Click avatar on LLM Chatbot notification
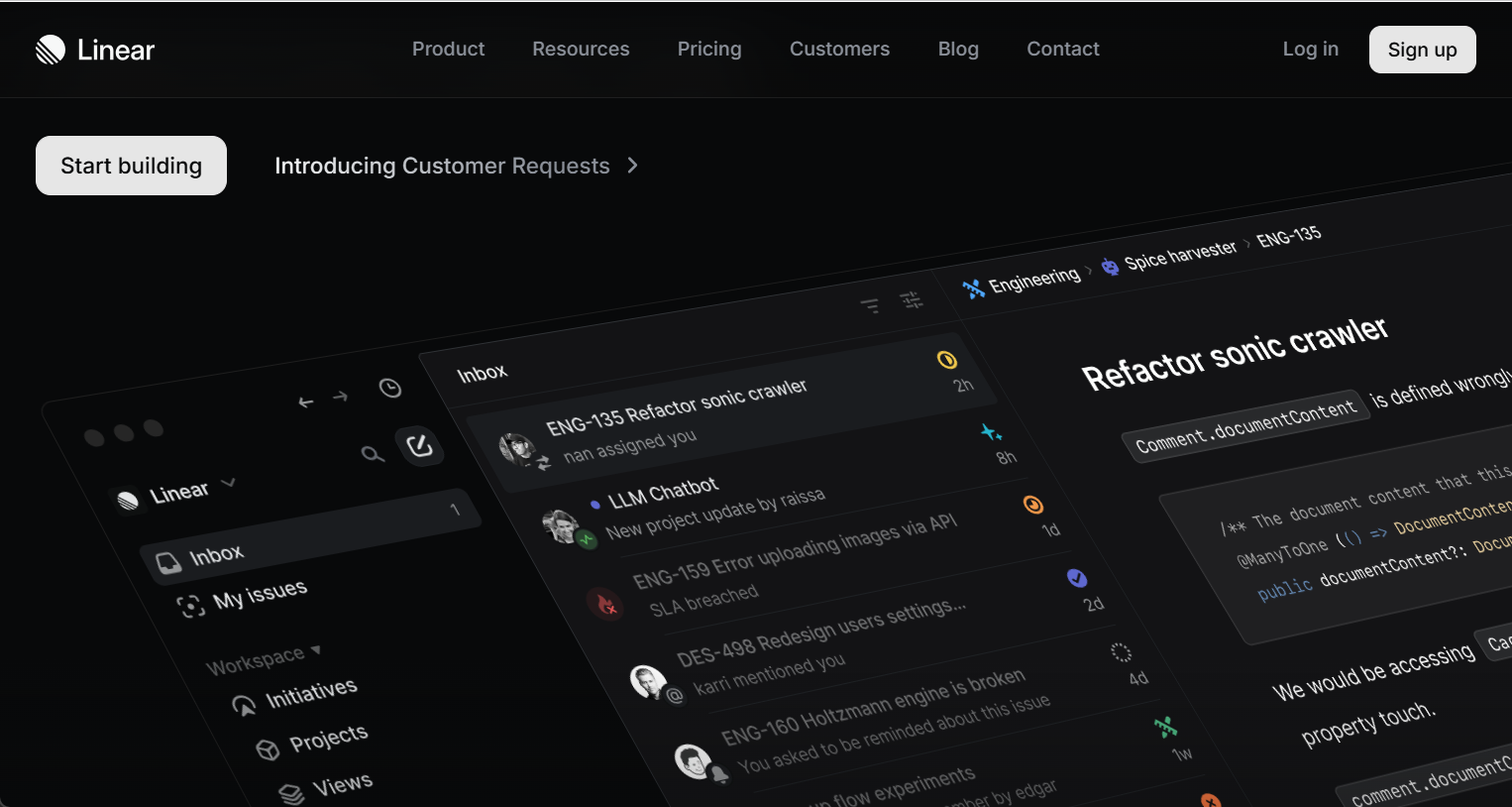 [562, 524]
